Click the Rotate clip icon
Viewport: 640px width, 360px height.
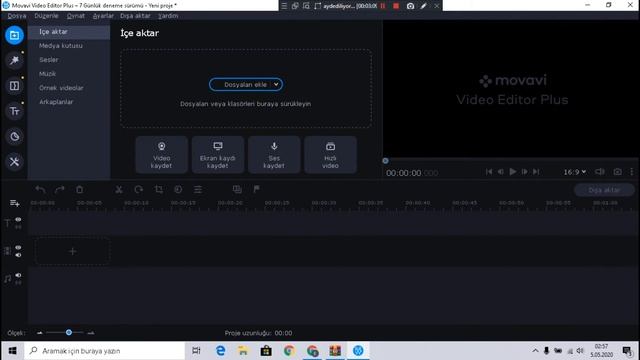[x=139, y=189]
